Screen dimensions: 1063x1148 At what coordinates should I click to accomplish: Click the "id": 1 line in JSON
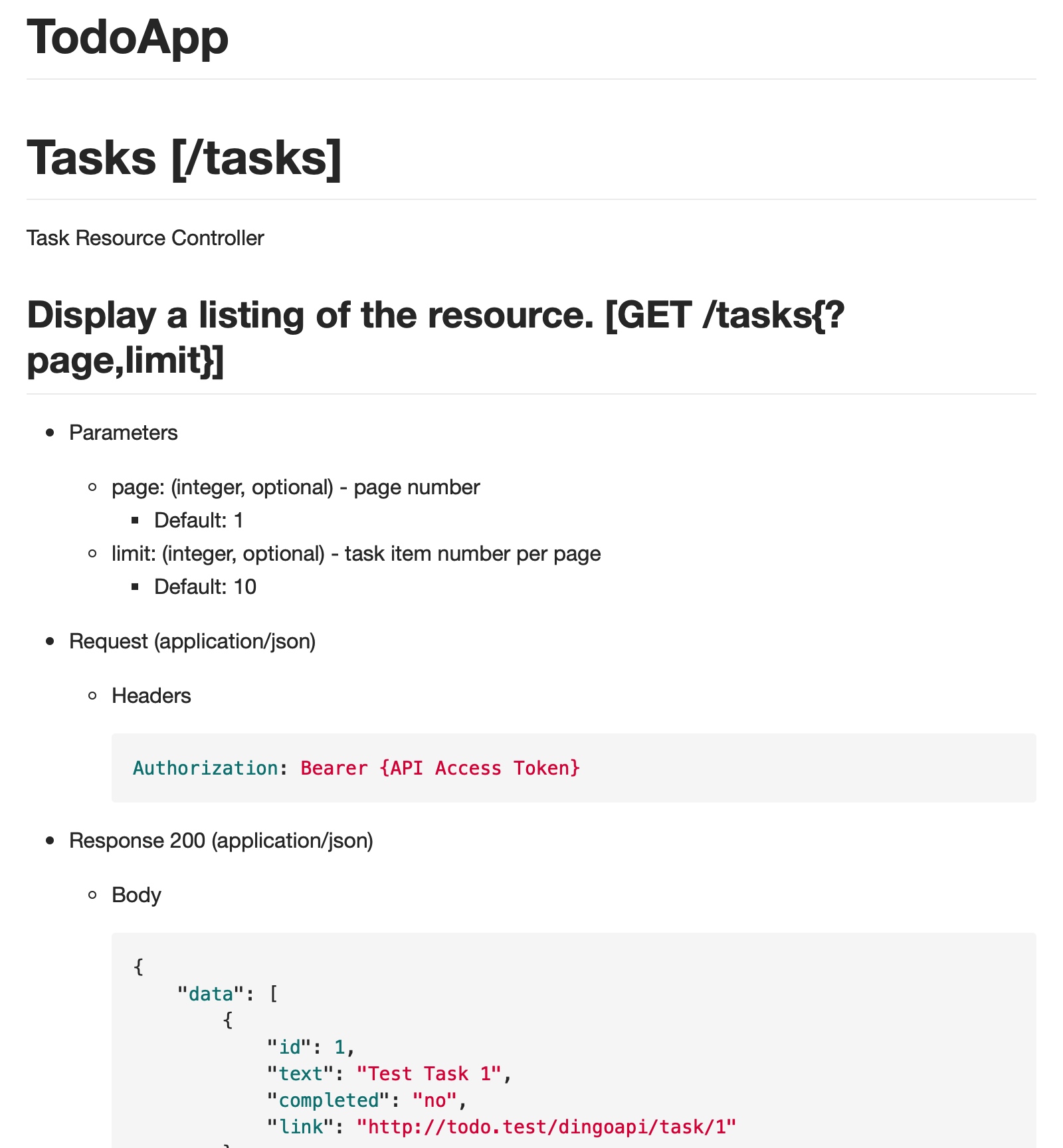click(311, 1047)
